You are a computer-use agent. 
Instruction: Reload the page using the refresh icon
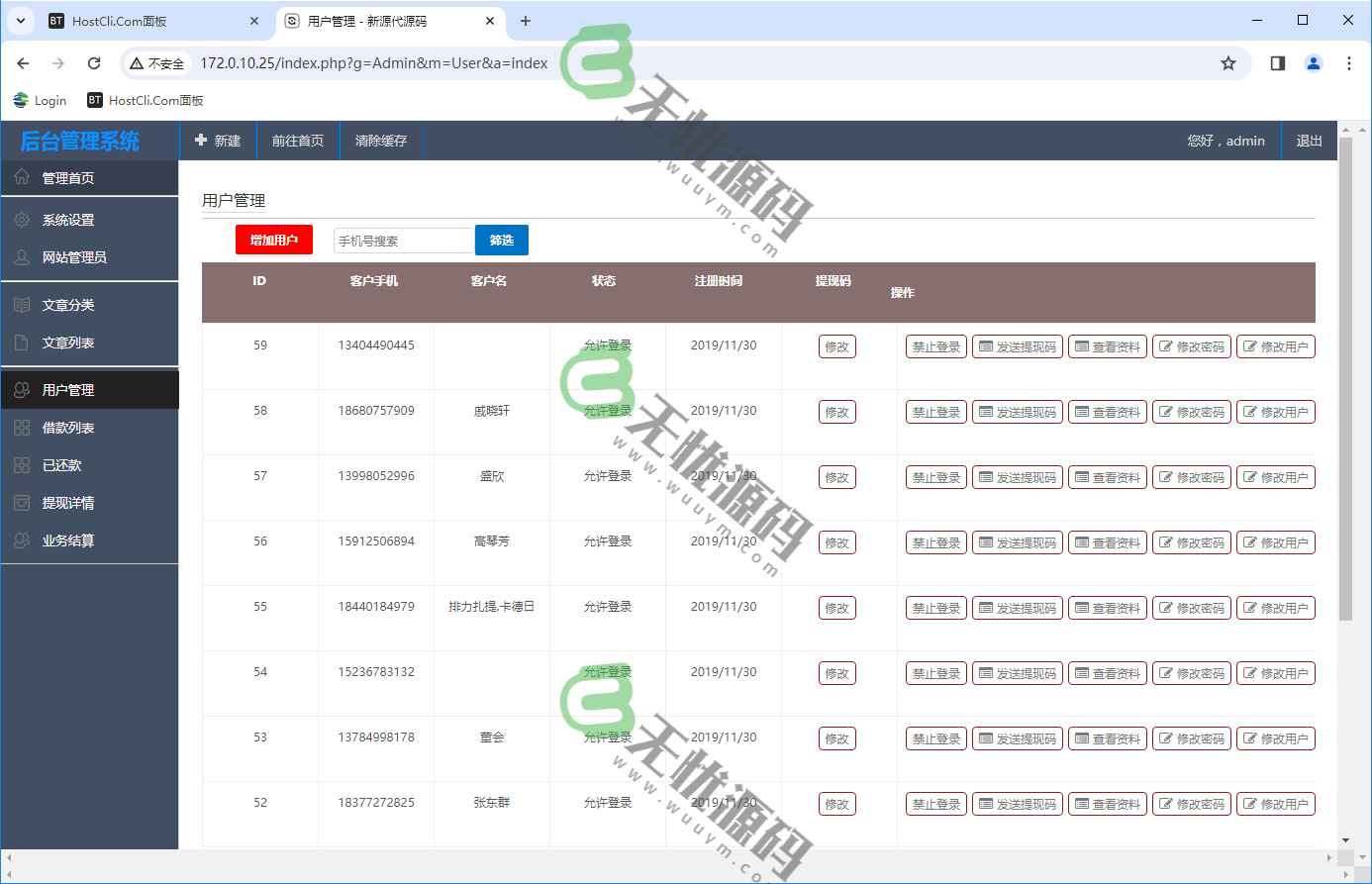point(94,63)
